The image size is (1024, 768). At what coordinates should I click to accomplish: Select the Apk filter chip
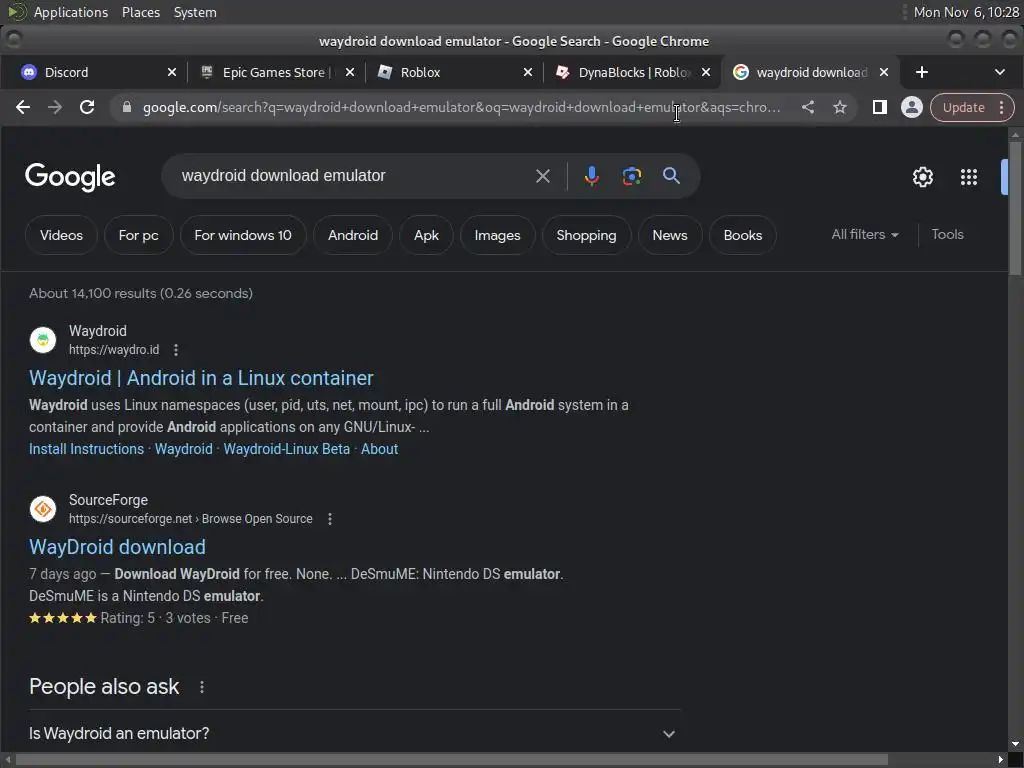pyautogui.click(x=426, y=235)
